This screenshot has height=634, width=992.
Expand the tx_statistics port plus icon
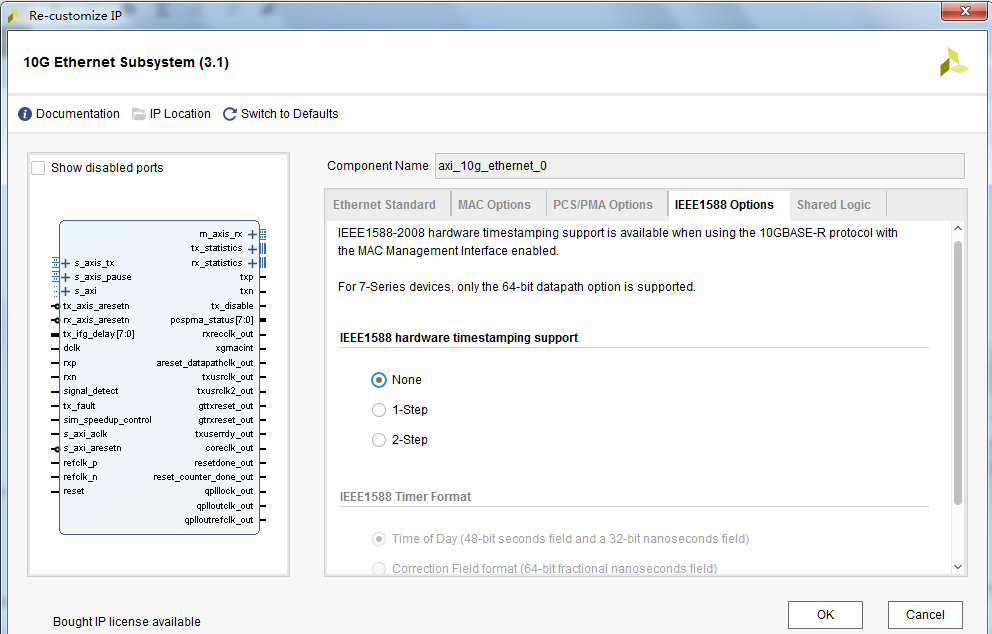tap(252, 249)
